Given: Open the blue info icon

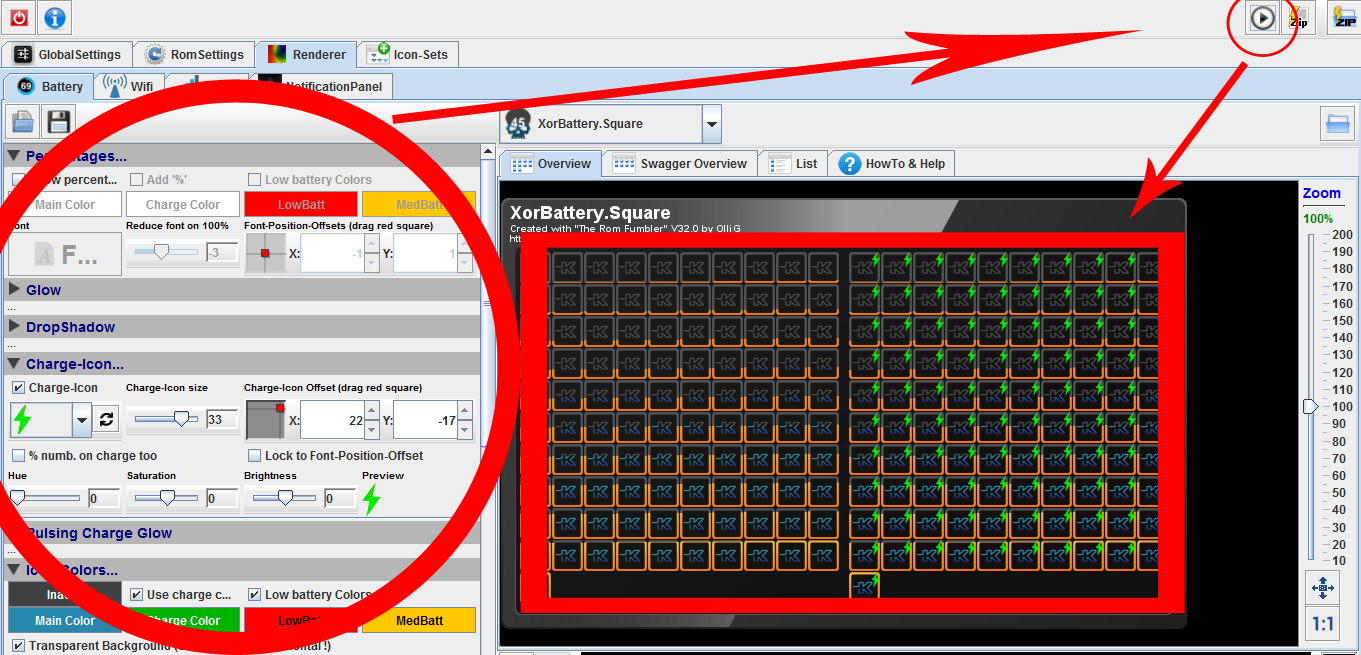Looking at the screenshot, I should pyautogui.click(x=55, y=17).
